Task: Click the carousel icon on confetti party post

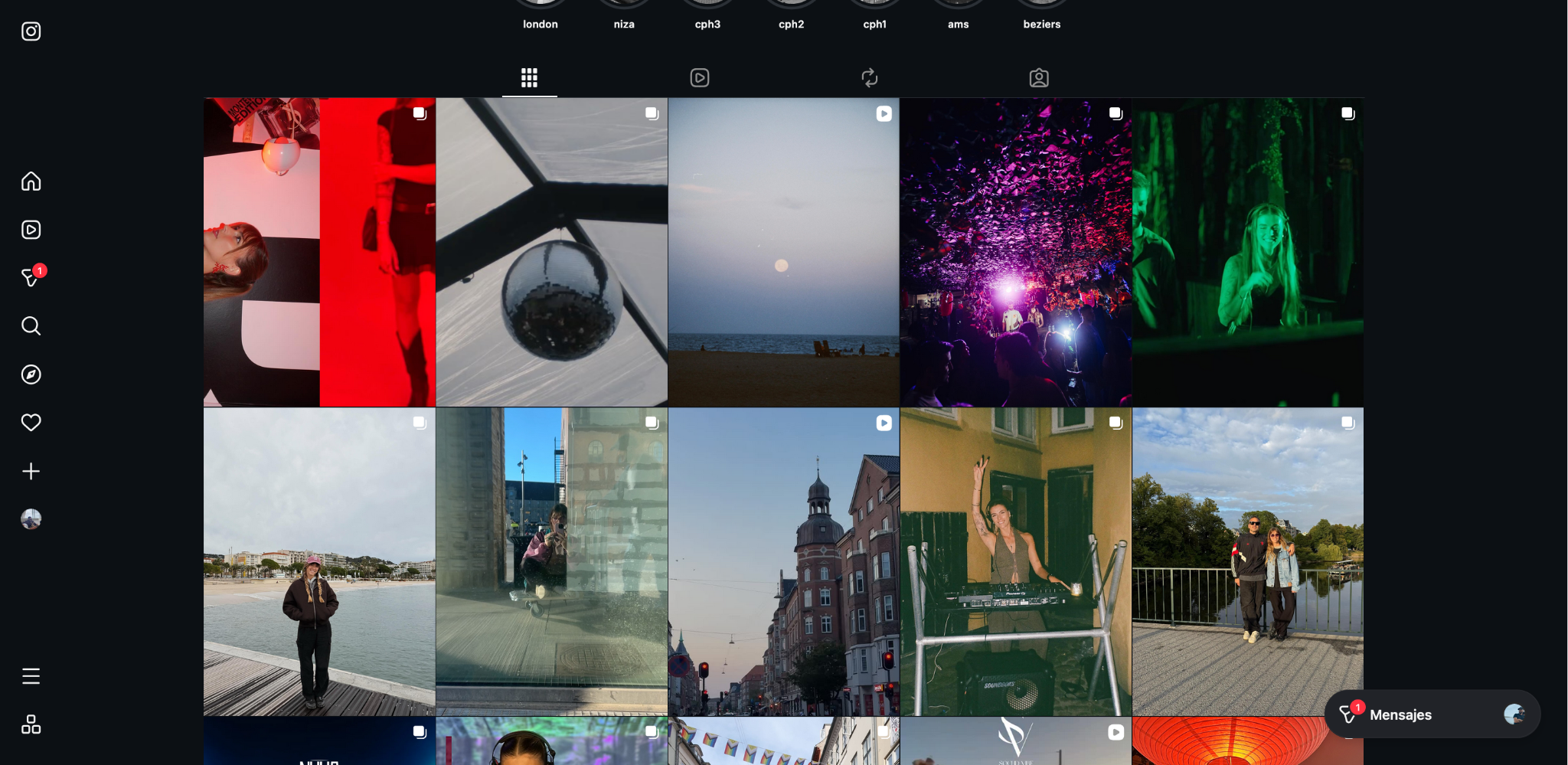Action: tap(1116, 113)
